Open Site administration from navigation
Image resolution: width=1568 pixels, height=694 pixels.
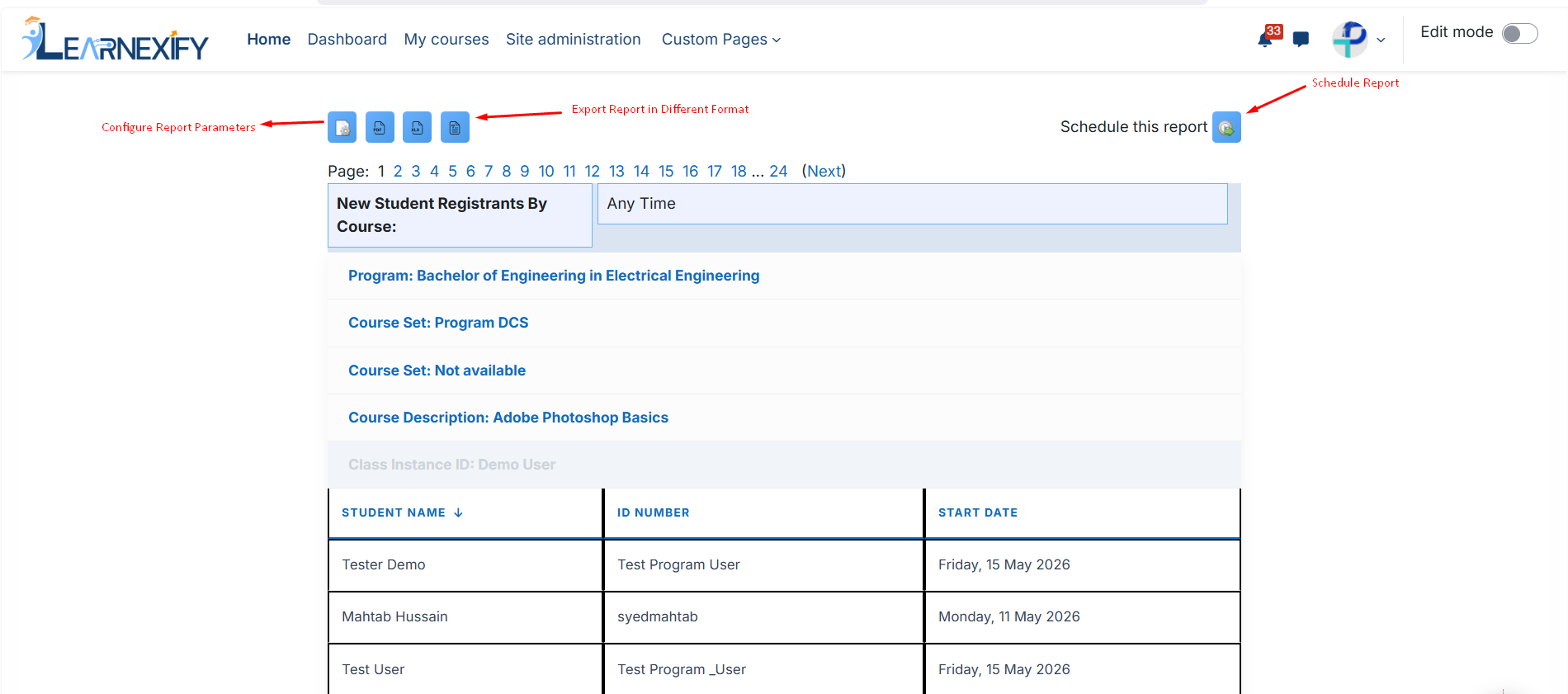click(574, 40)
